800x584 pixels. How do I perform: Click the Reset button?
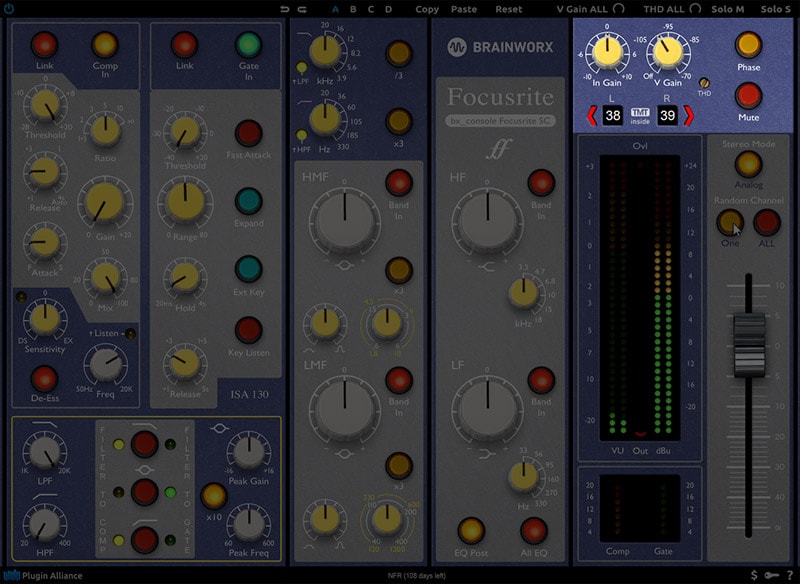coord(508,9)
